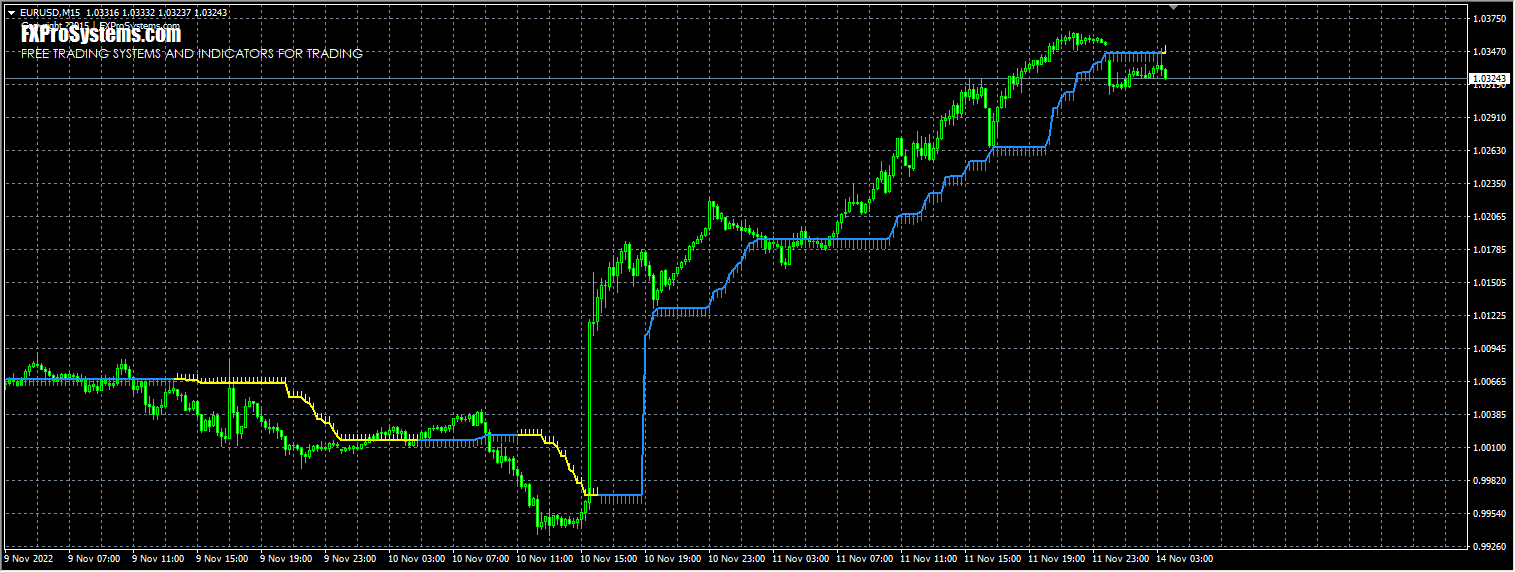The height and width of the screenshot is (572, 1515).
Task: Click the open value 1.03316 in the title
Action: pyautogui.click(x=103, y=12)
